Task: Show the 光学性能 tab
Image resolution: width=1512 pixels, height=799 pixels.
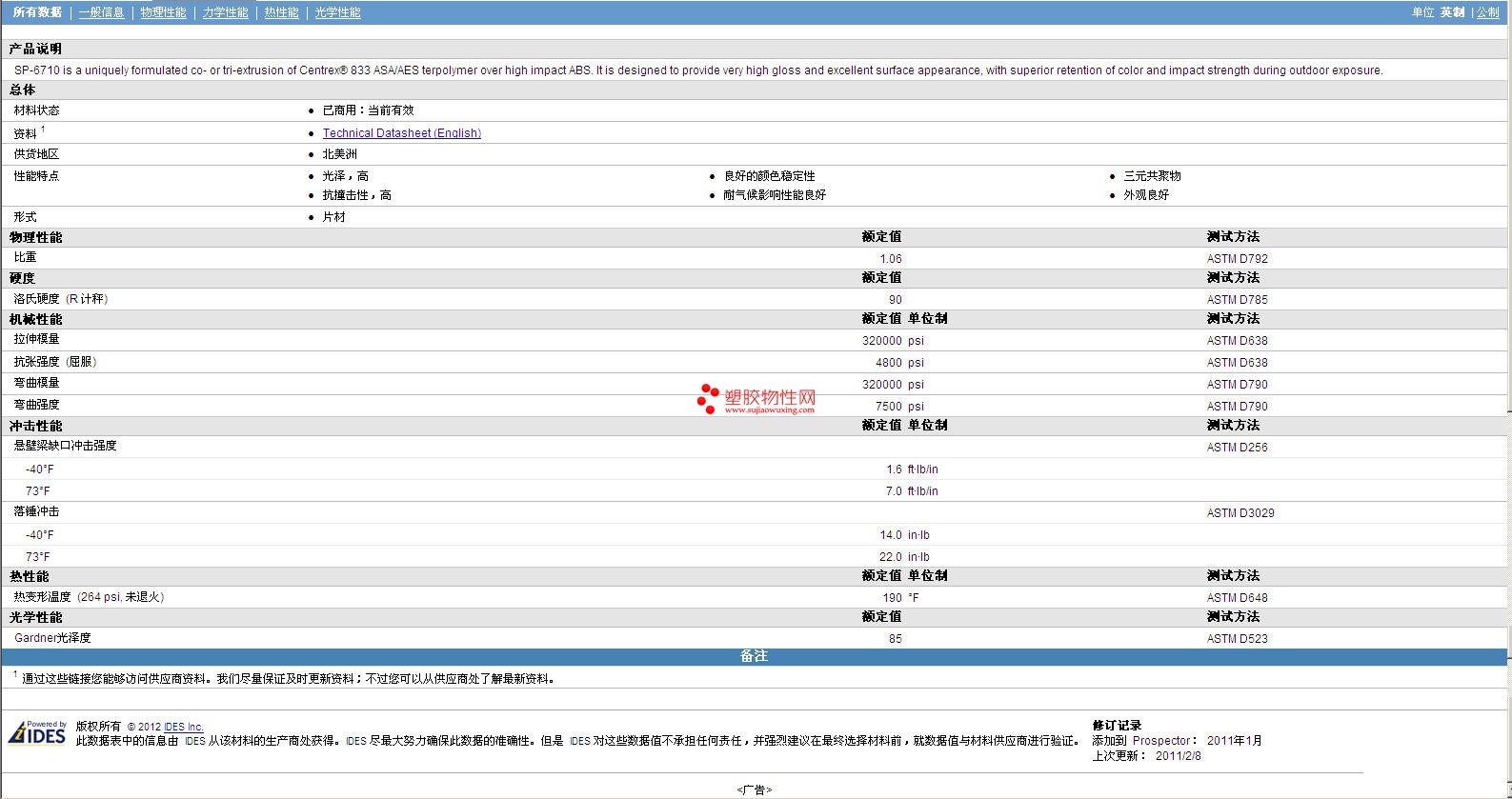Action: [x=338, y=12]
